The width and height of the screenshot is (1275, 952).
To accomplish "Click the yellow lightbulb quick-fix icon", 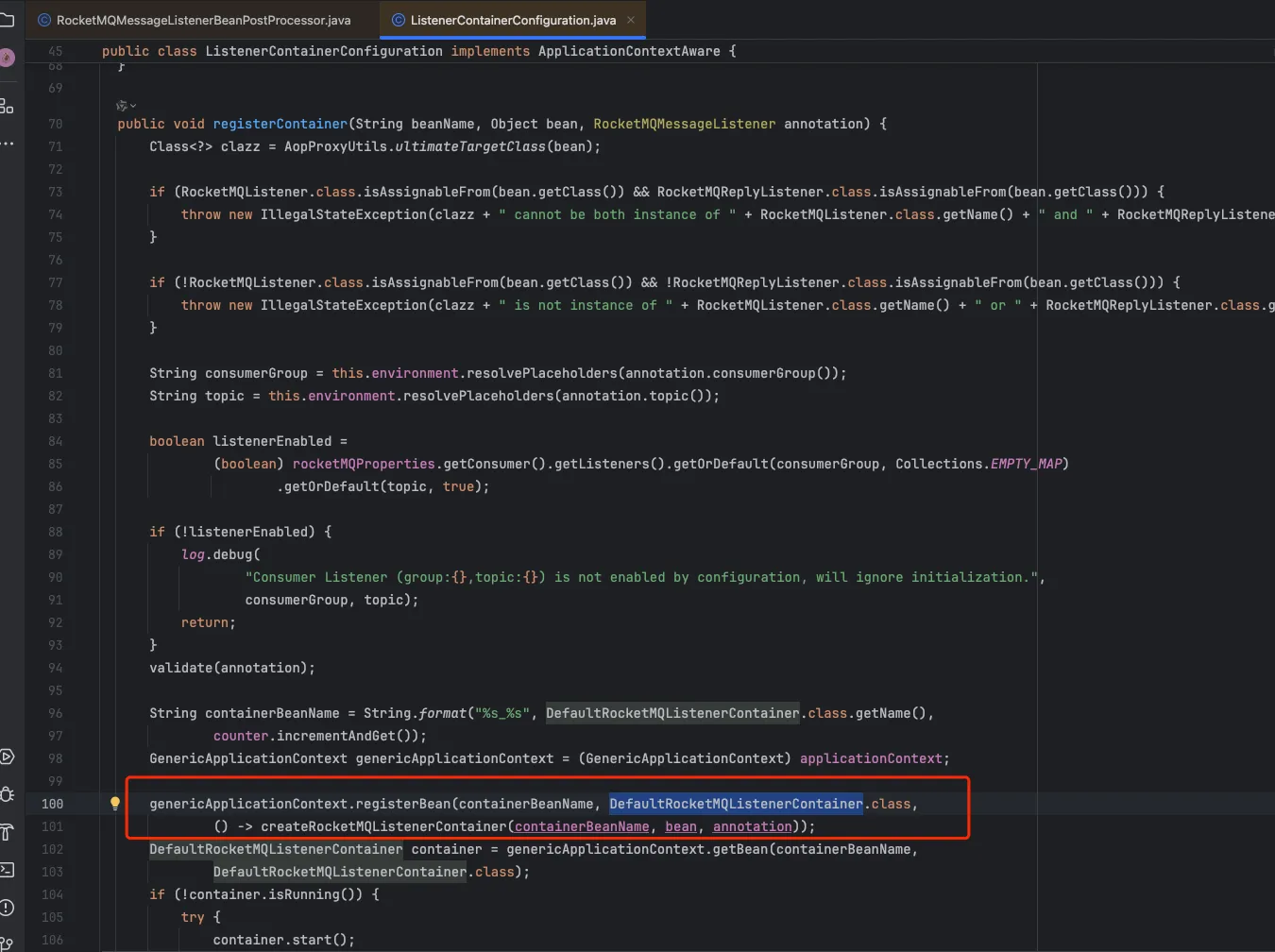I will [x=115, y=804].
